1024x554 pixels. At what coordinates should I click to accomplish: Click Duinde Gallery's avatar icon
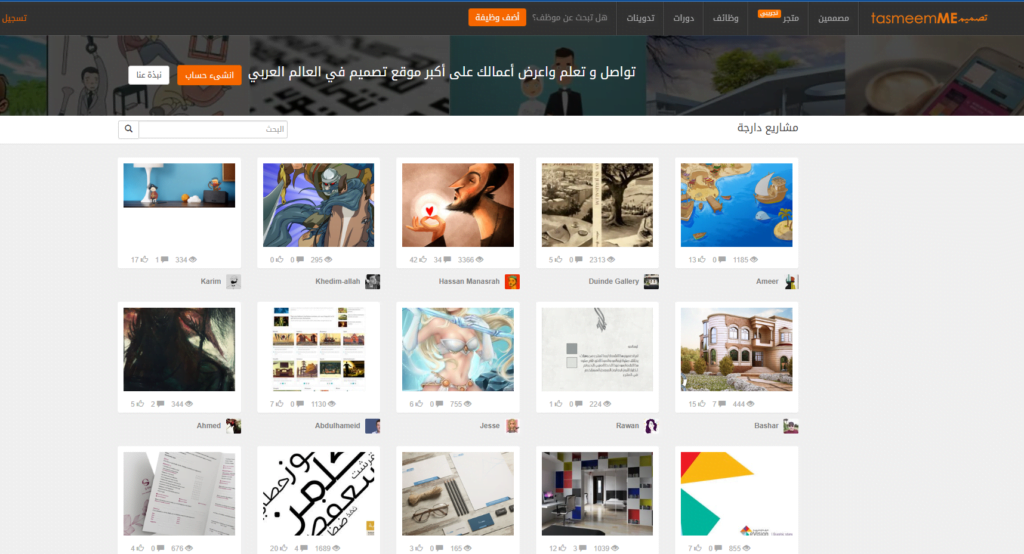coord(651,282)
